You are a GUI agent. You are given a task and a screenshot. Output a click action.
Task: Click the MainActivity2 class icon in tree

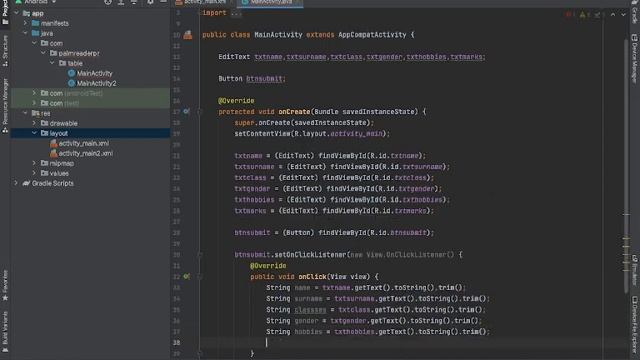coord(71,83)
